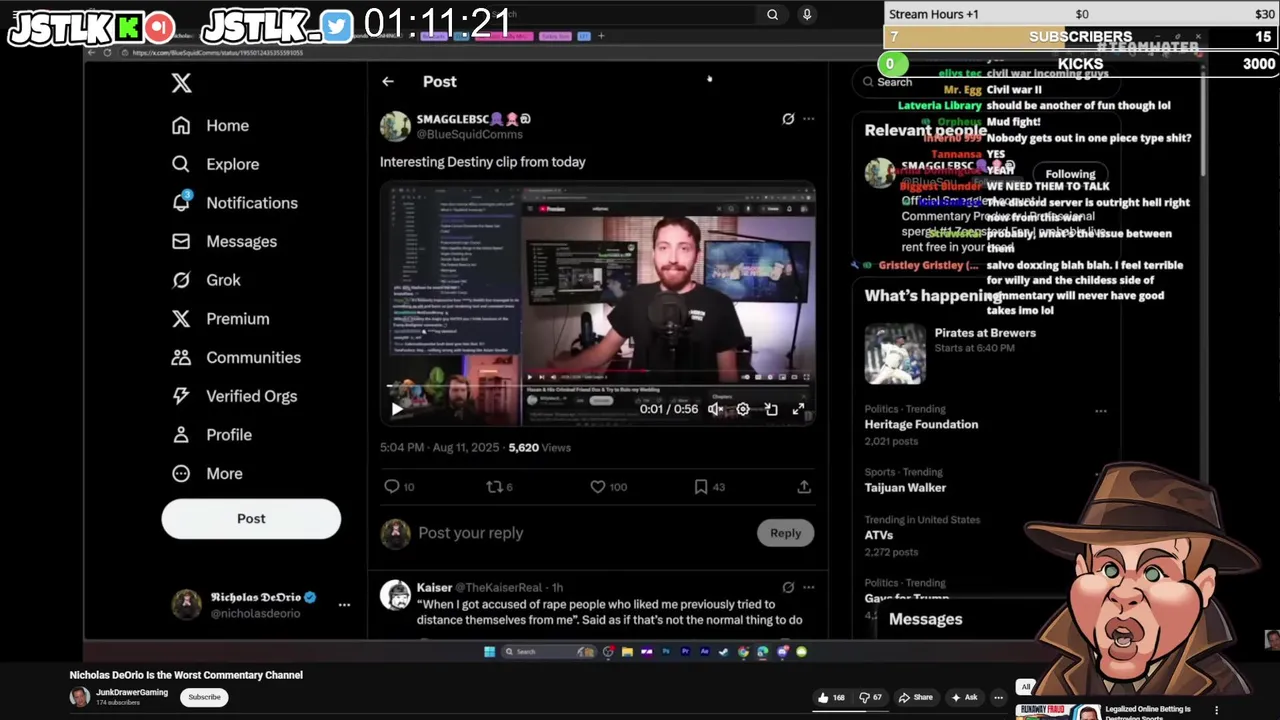This screenshot has height=720, width=1280.
Task: Open Taijuan Walker trending topic
Action: tap(905, 487)
